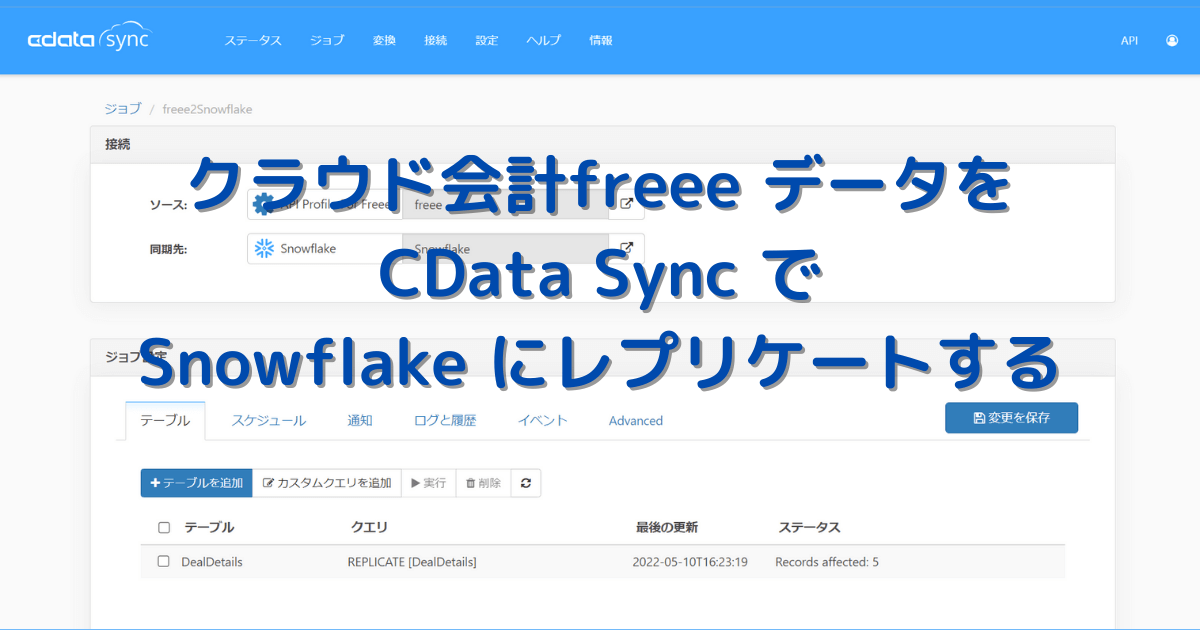Switch to the Advanced tab
1200x630 pixels.
pyautogui.click(x=636, y=421)
